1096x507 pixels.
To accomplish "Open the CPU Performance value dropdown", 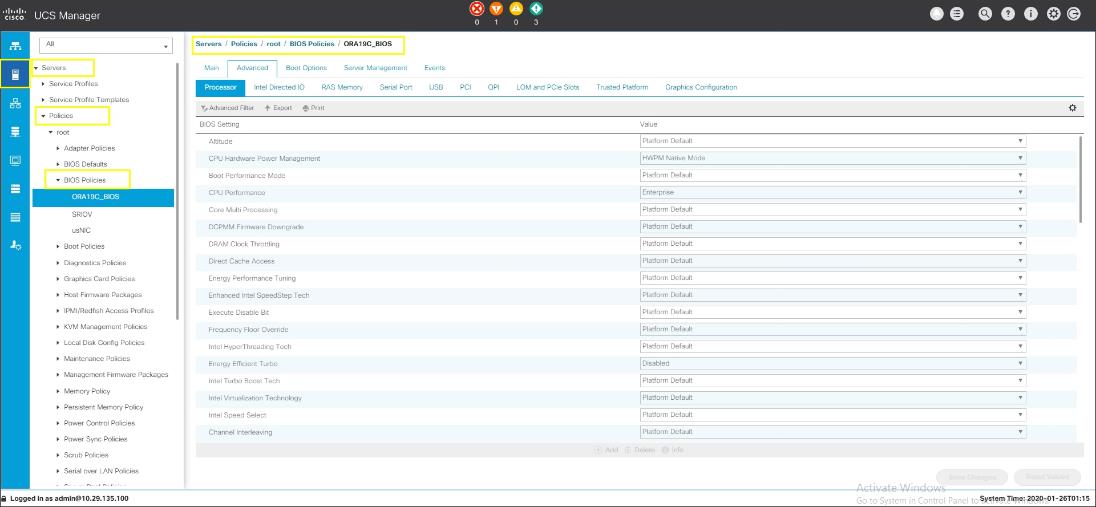I will click(832, 192).
